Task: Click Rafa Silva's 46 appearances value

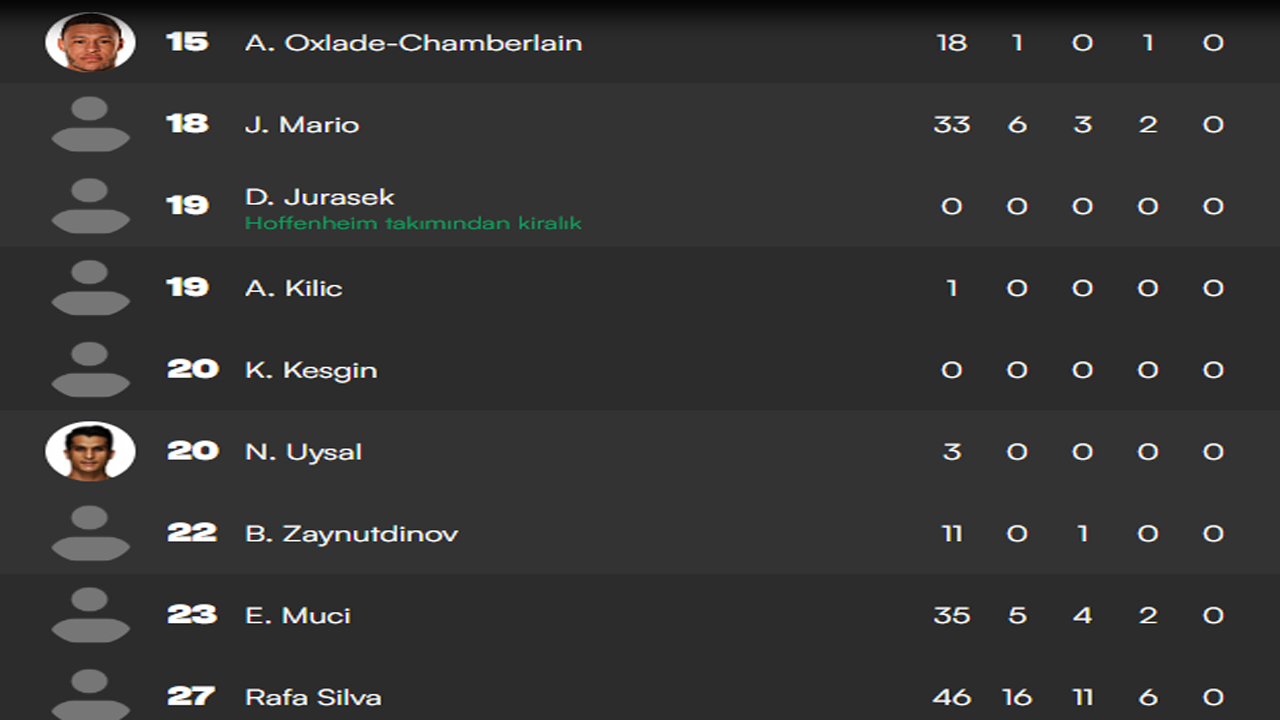Action: [x=951, y=697]
